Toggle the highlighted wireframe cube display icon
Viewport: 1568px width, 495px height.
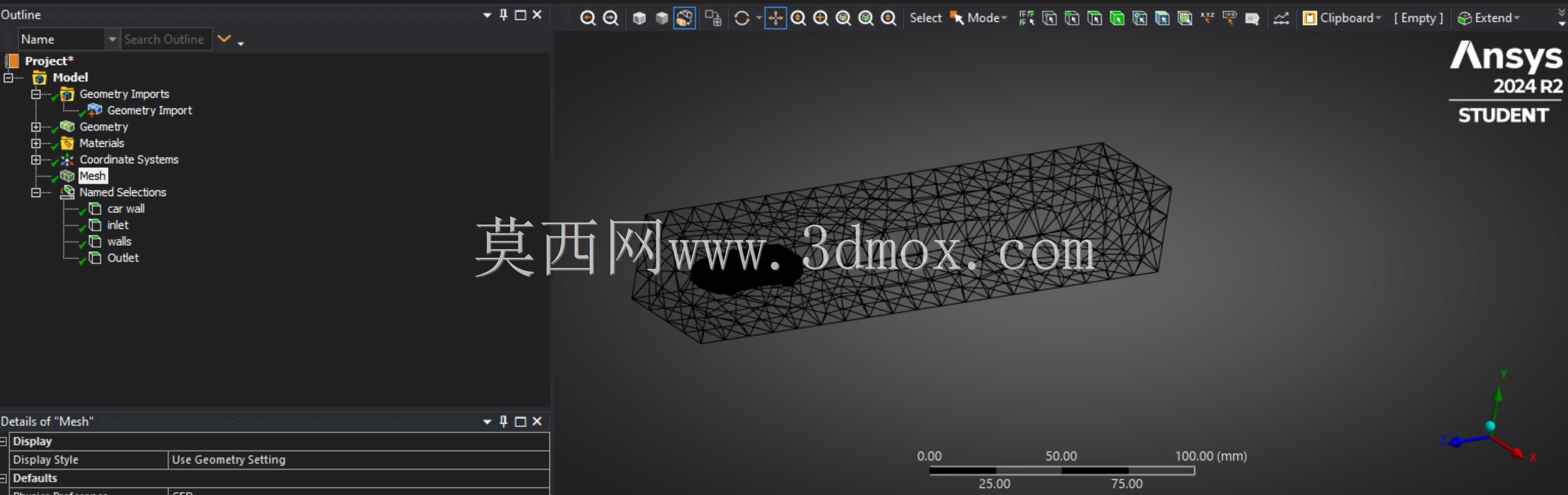[x=685, y=18]
